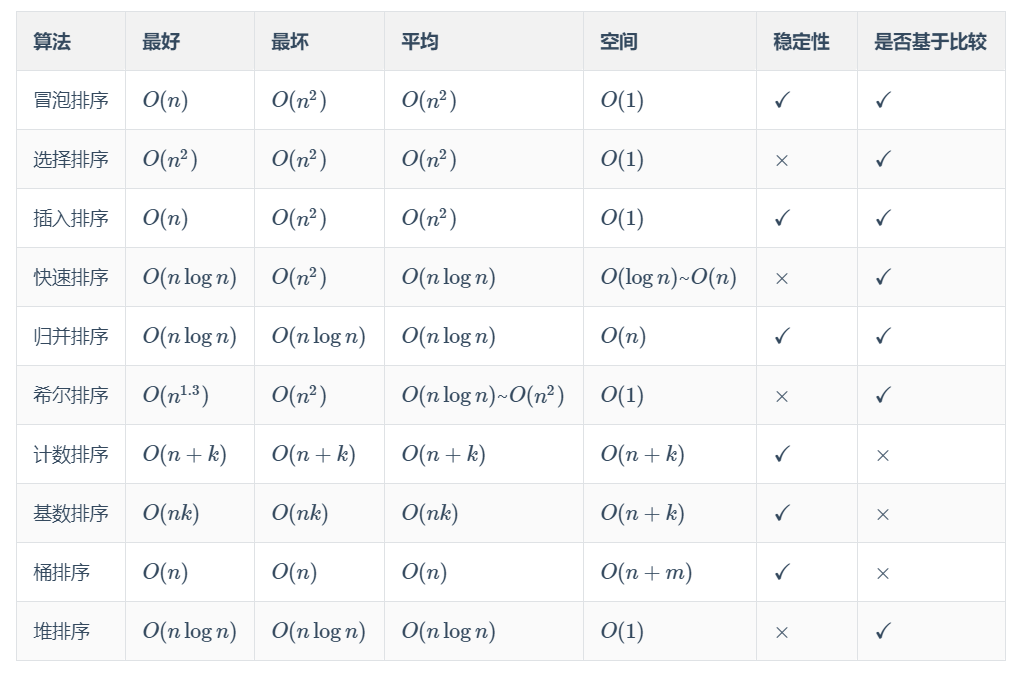The image size is (1023, 674).
Task: Click the comparison-based checkmark in 插入排序 row
Action: 882,218
